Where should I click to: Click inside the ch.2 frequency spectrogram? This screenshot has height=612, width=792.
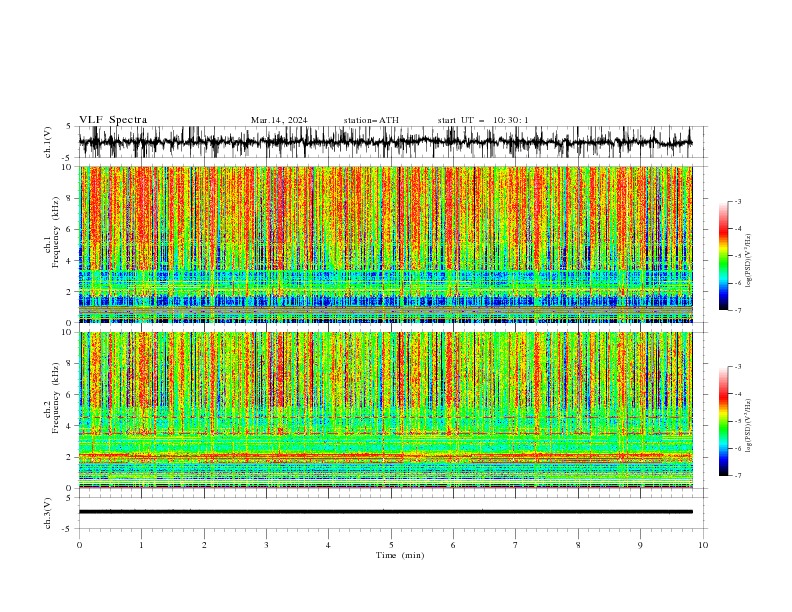[385, 410]
